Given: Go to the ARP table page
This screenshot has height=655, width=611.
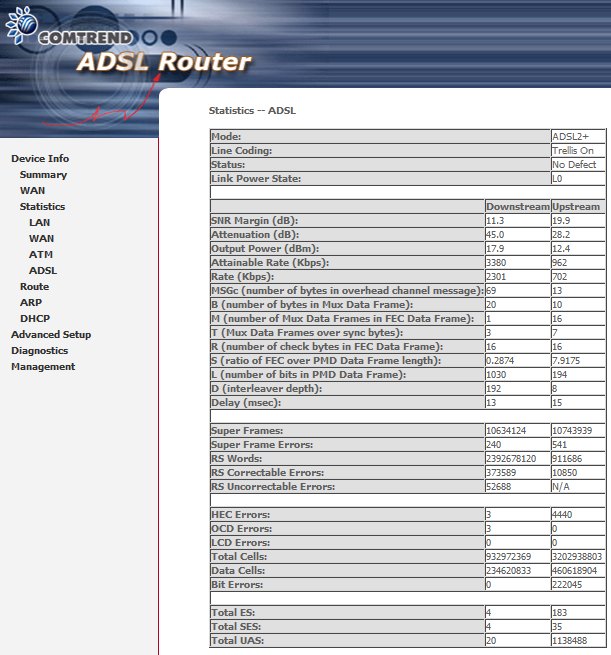Looking at the screenshot, I should (31, 303).
